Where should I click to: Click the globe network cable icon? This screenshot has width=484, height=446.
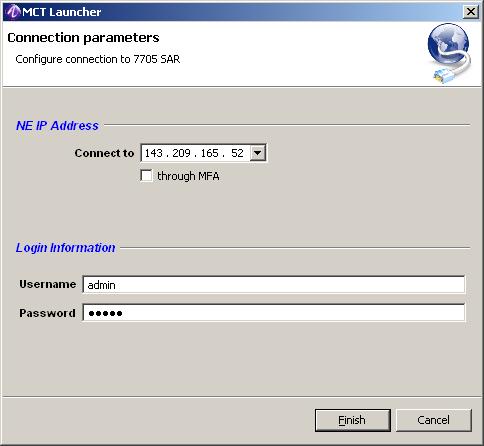click(449, 53)
